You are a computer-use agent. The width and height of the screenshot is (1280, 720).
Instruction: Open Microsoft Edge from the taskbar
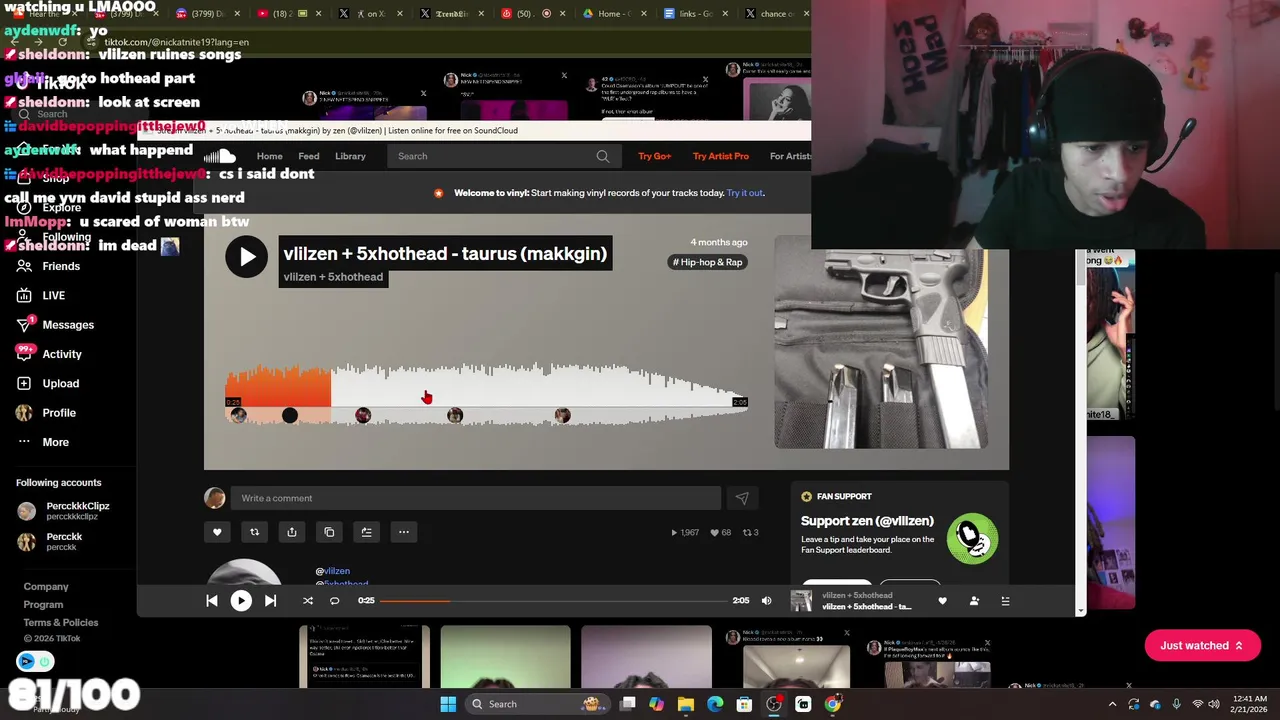point(715,704)
